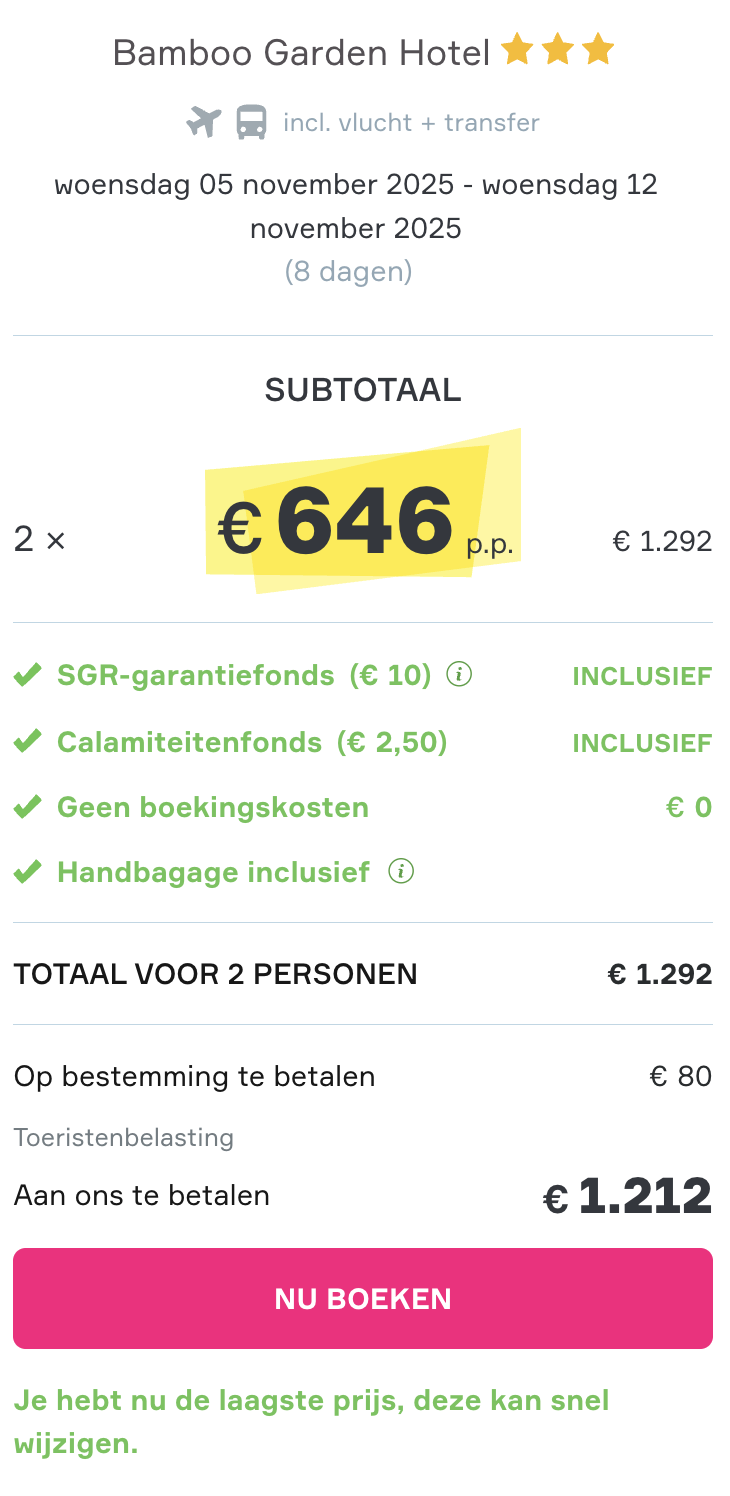Select the Toeristenbelasting label
Screen dimensions: 730x1496
[x=121, y=1137]
